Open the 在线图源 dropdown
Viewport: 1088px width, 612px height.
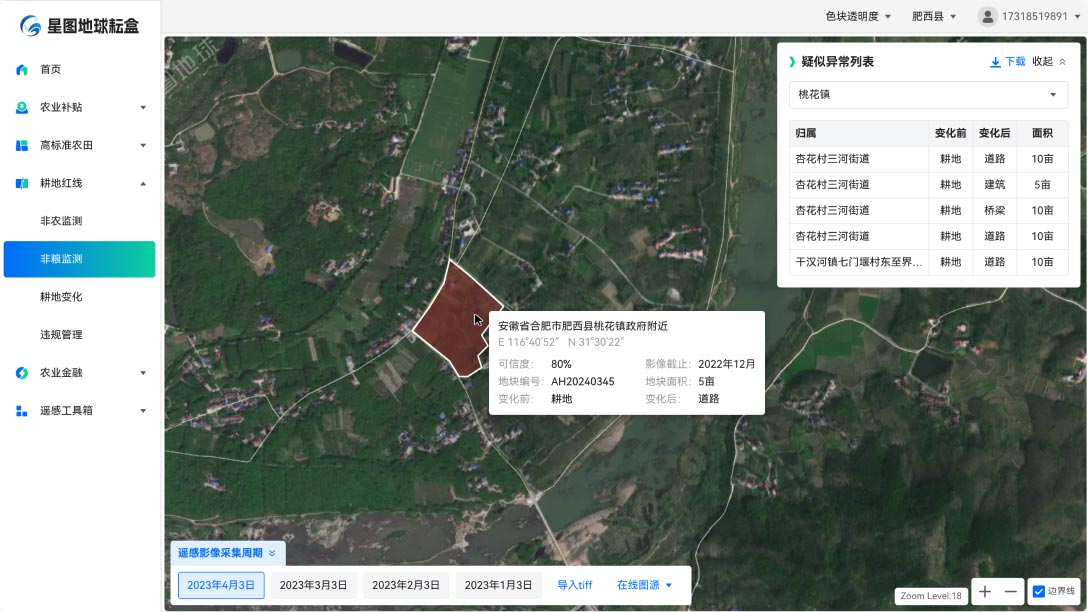coord(644,585)
